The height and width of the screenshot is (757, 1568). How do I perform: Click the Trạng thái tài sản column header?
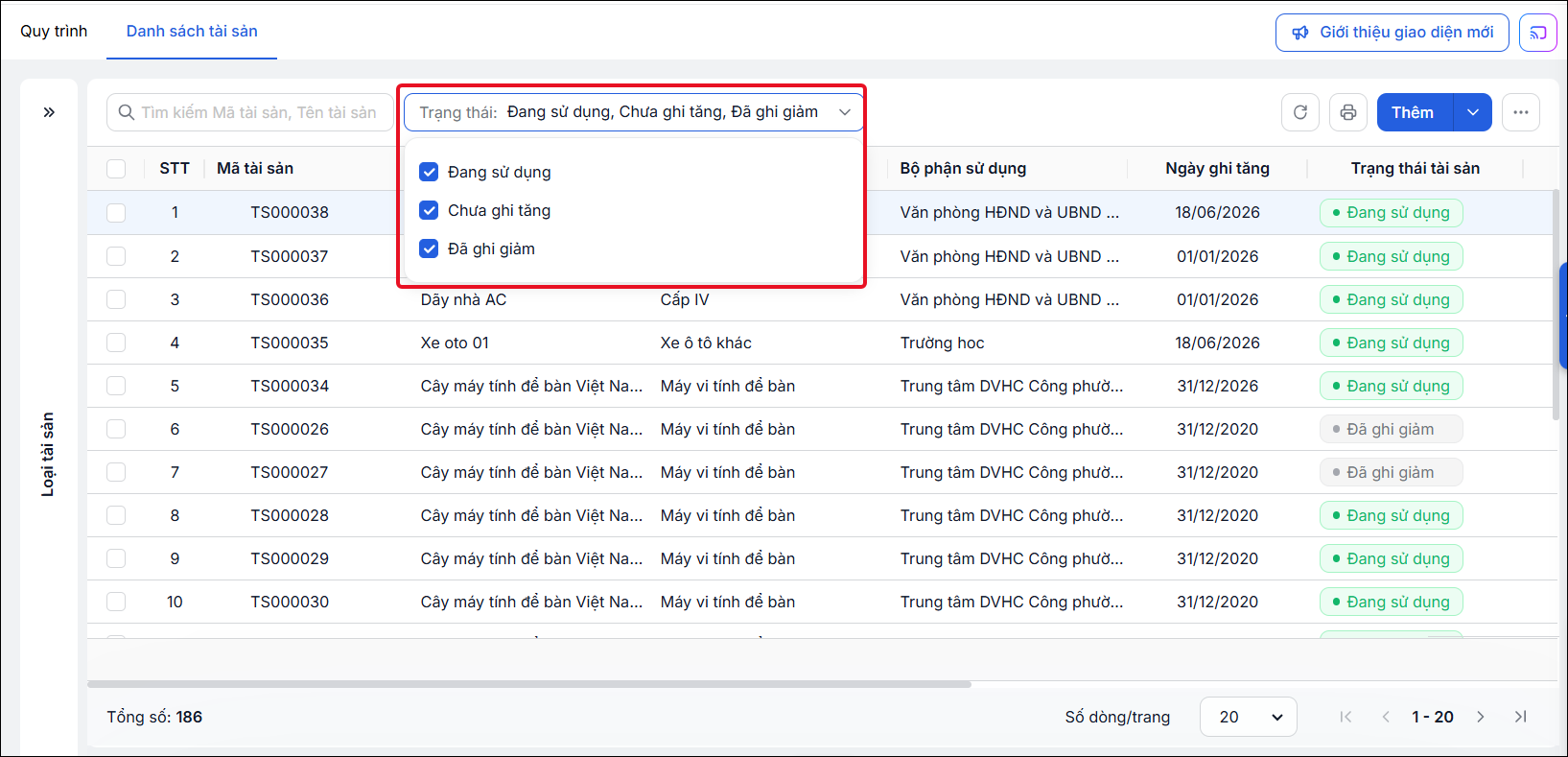tap(1416, 168)
